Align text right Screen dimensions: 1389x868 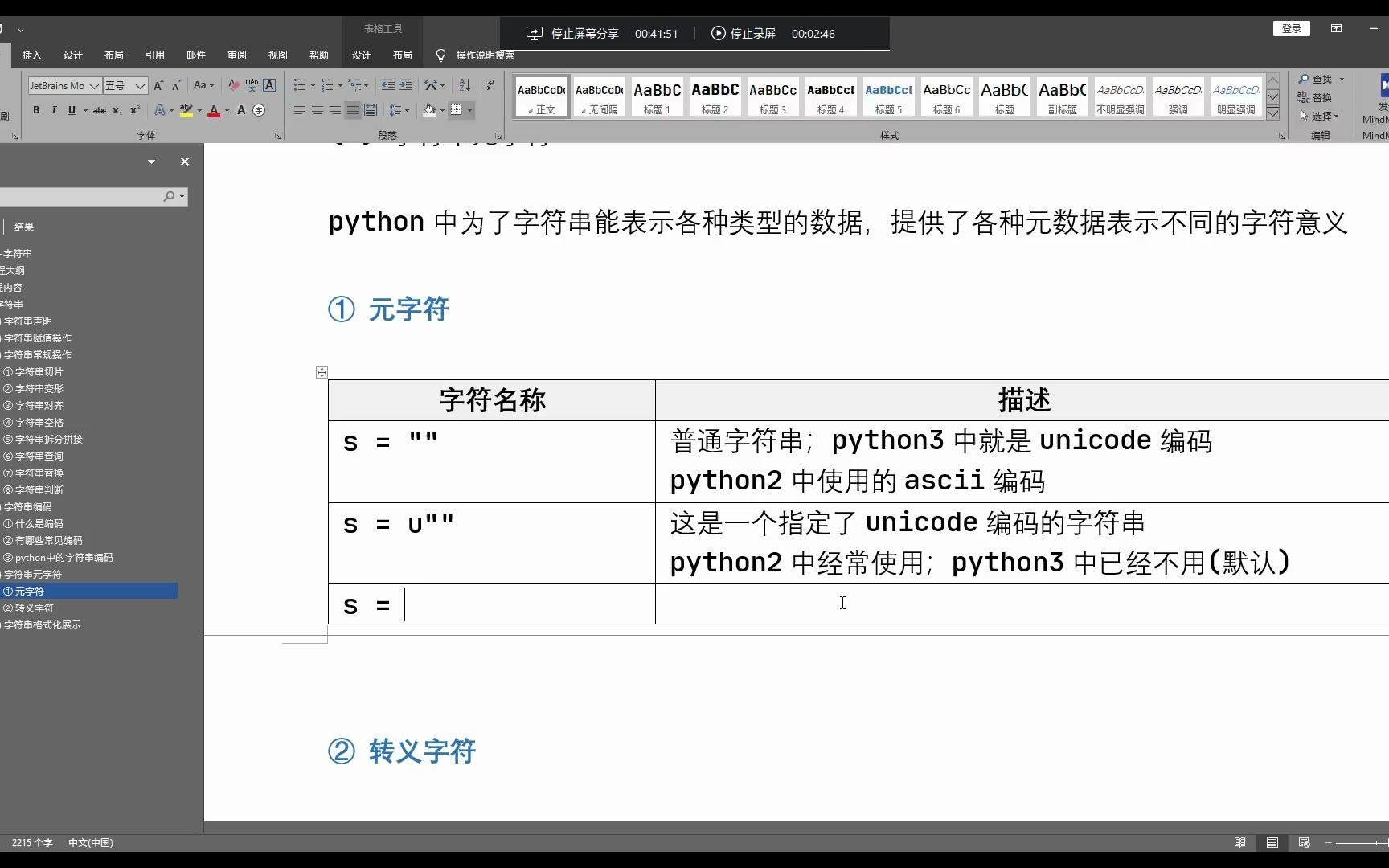pyautogui.click(x=335, y=110)
